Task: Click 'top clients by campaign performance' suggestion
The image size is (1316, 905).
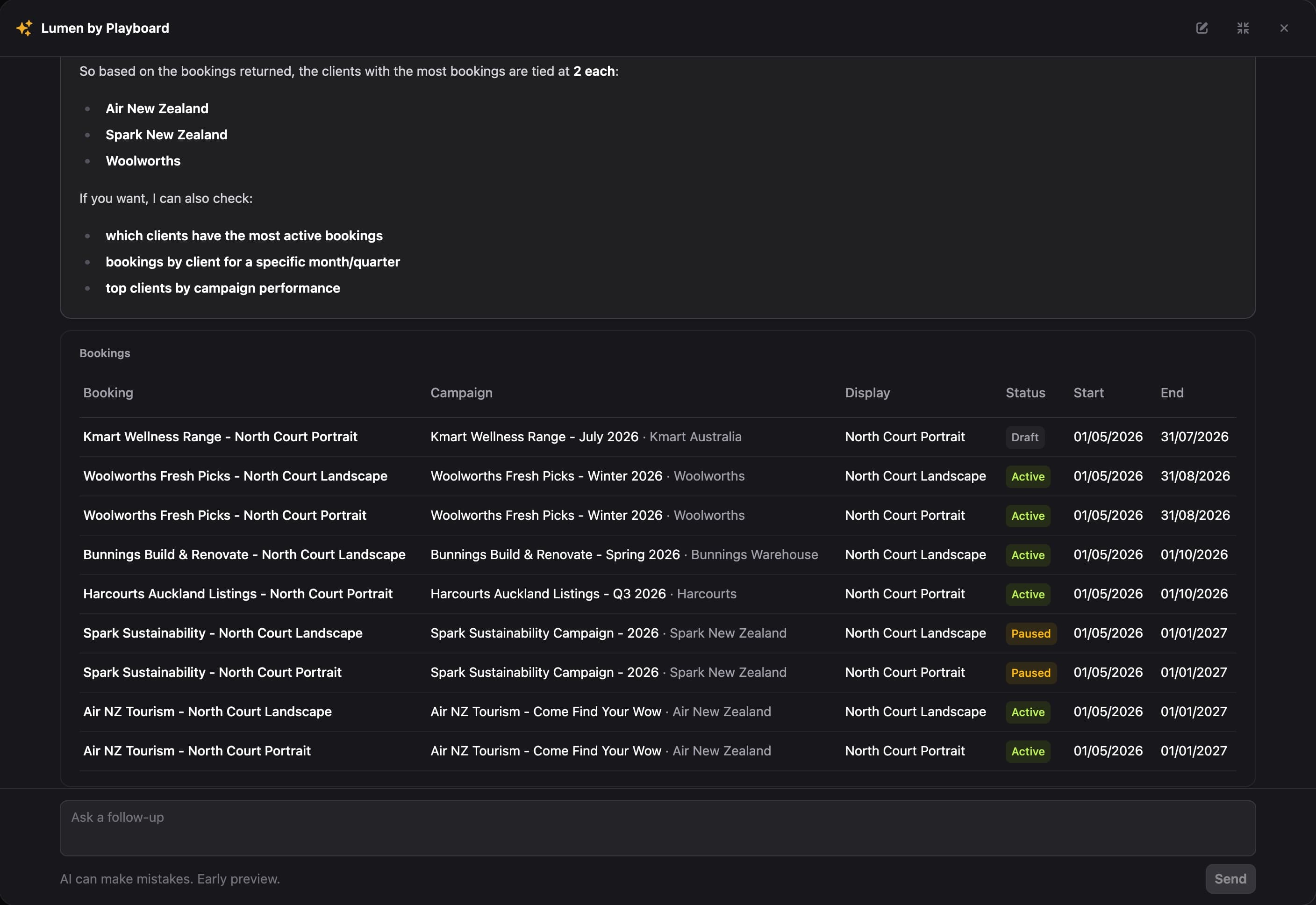Action: click(x=223, y=287)
